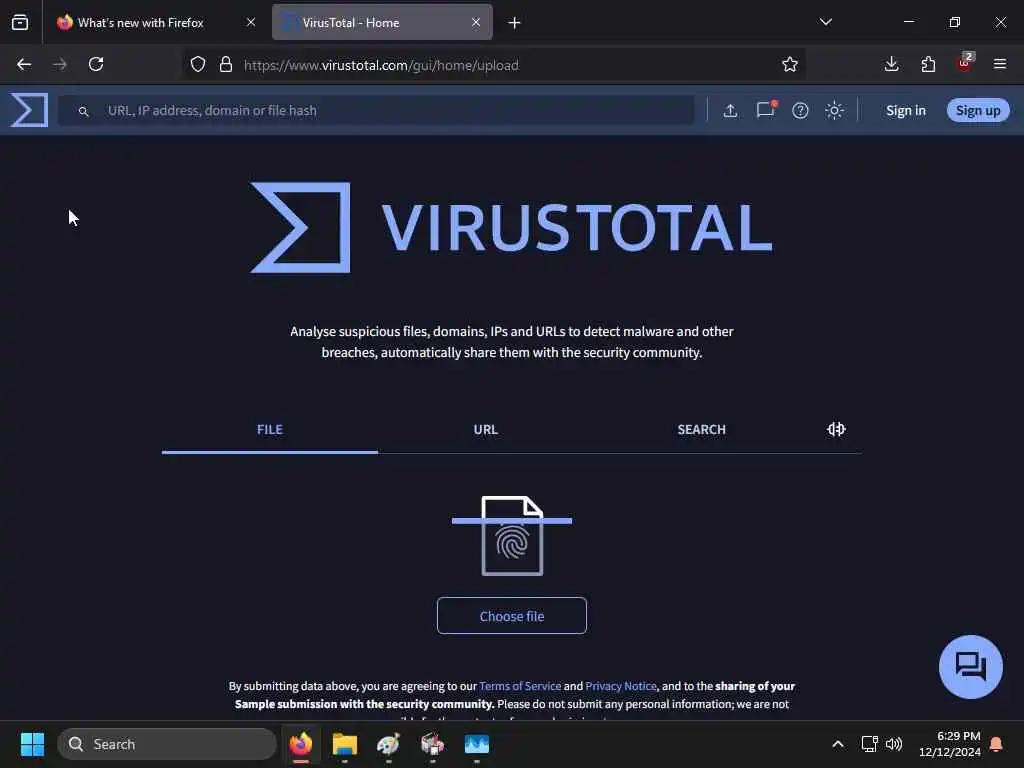Screen dimensions: 1024x768
Task: Click the file fingerprint upload icon
Action: (x=512, y=536)
